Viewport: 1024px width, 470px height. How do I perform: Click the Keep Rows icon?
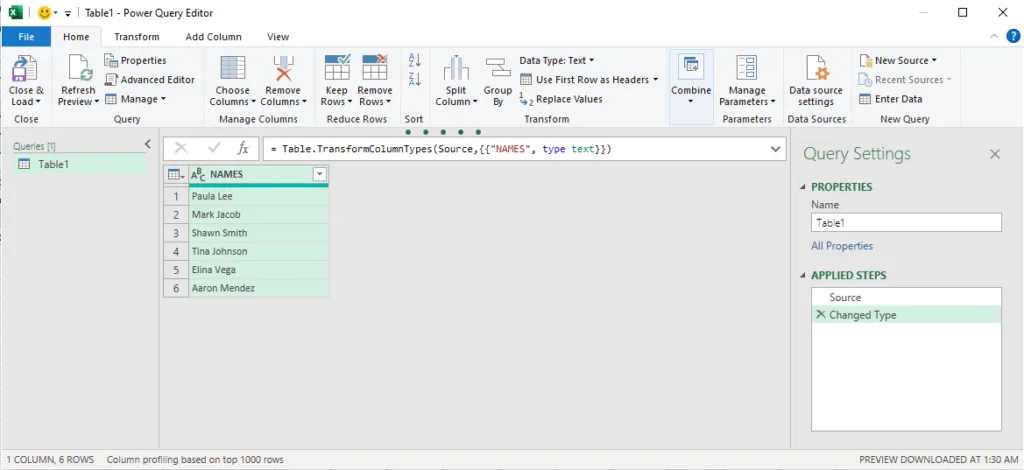(x=337, y=69)
